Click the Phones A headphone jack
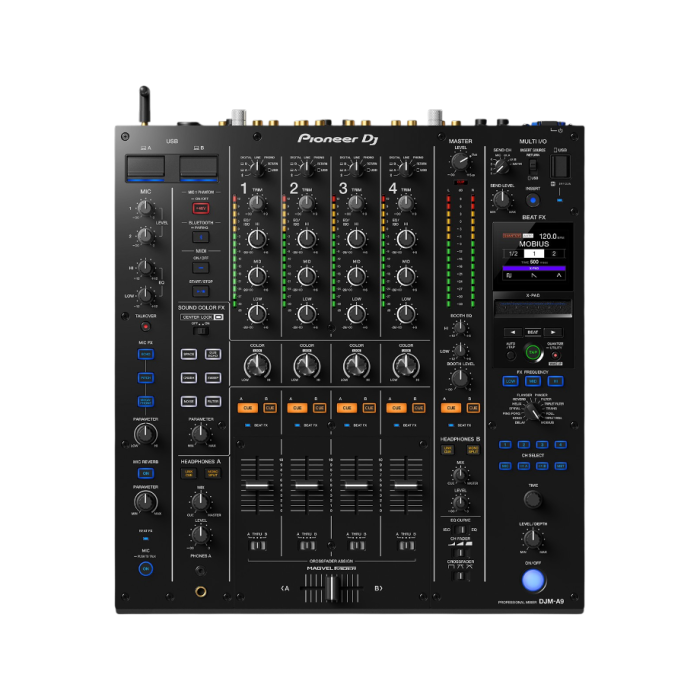 [x=201, y=592]
